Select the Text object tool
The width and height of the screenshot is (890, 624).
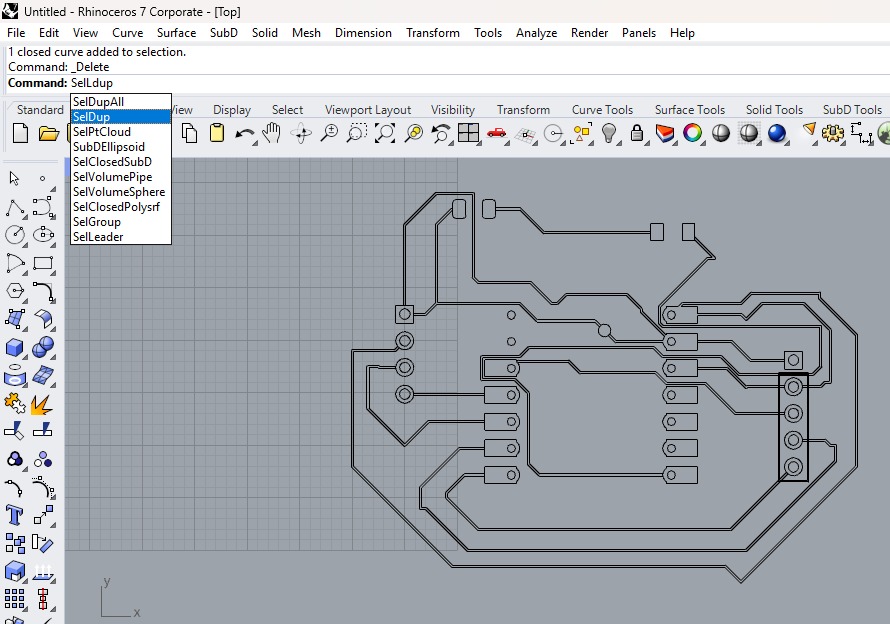tap(15, 515)
